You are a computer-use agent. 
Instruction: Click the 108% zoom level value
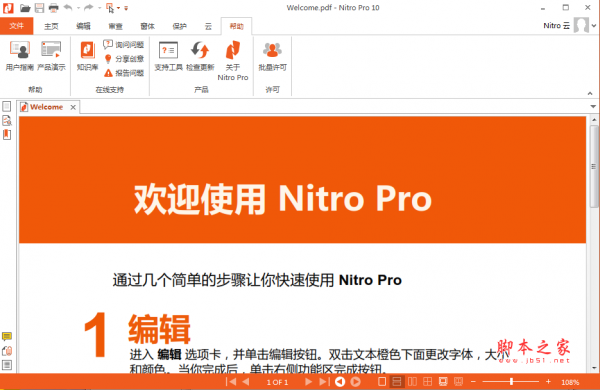570,382
